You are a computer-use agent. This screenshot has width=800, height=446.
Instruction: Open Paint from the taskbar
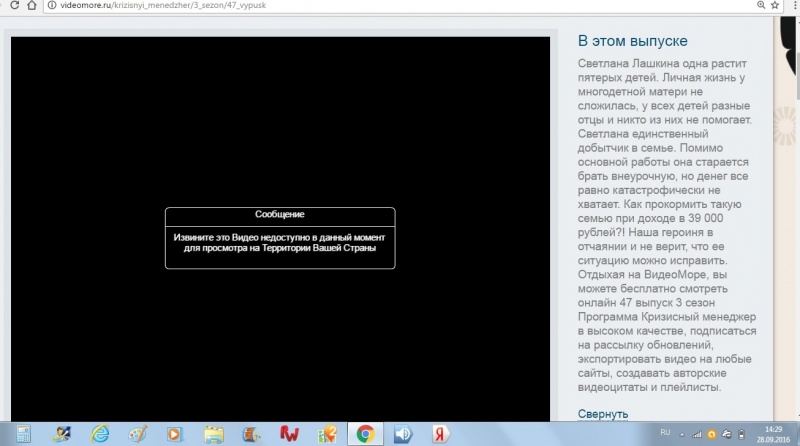click(138, 434)
